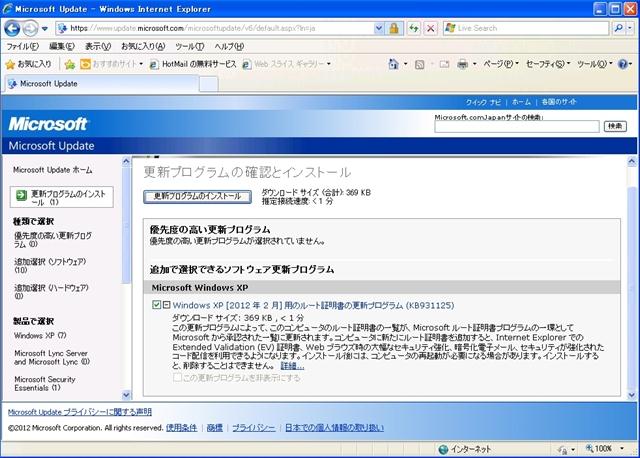
Task: Select 追加選択 (ハードウェア) (0) in sidebar
Action: [51, 291]
